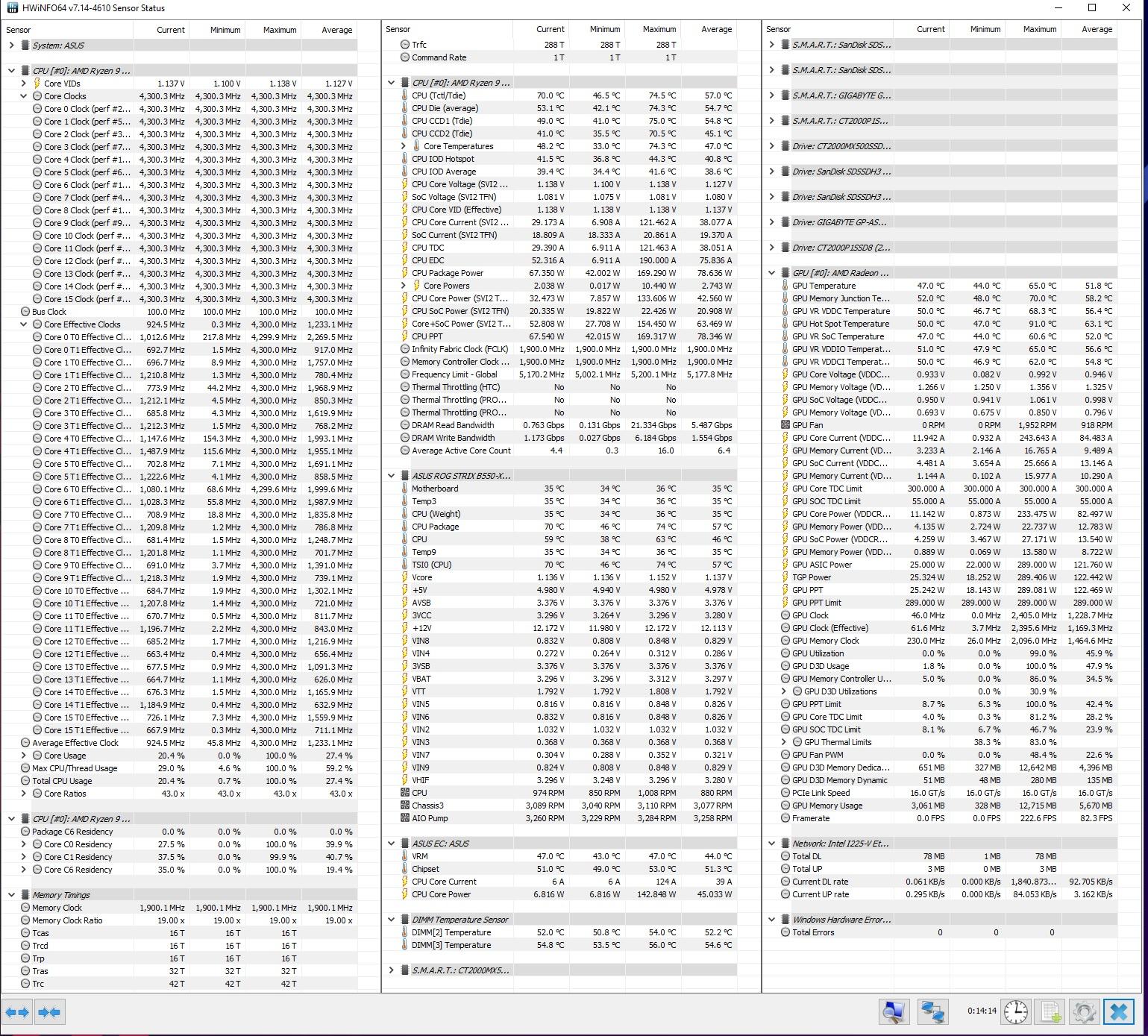Screen dimensions: 1148x1036
Task: Click lightning icon beside Vcore
Action: [x=405, y=577]
